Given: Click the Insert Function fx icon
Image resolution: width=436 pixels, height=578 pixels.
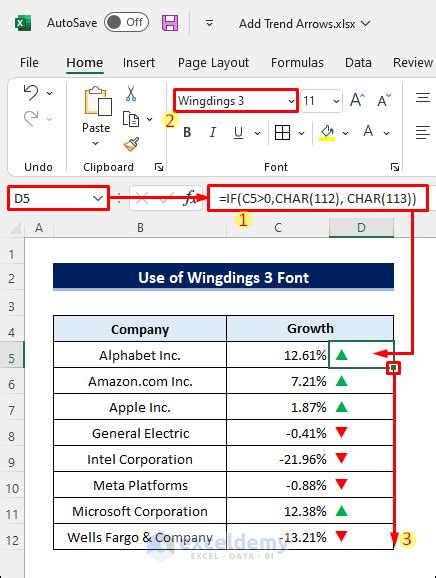Looking at the screenshot, I should [191, 198].
